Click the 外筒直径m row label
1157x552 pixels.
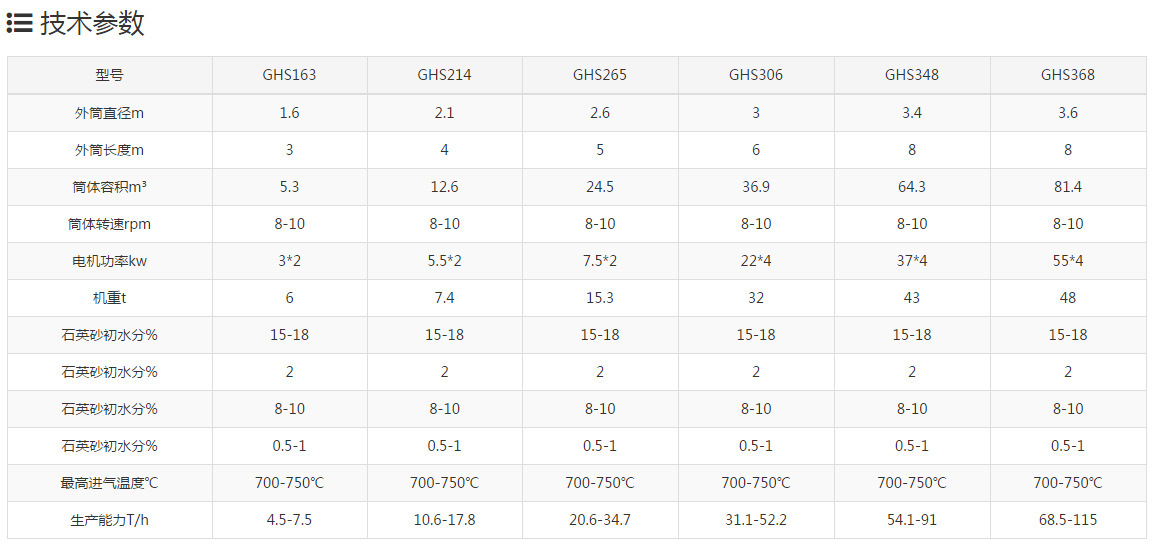pyautogui.click(x=109, y=113)
